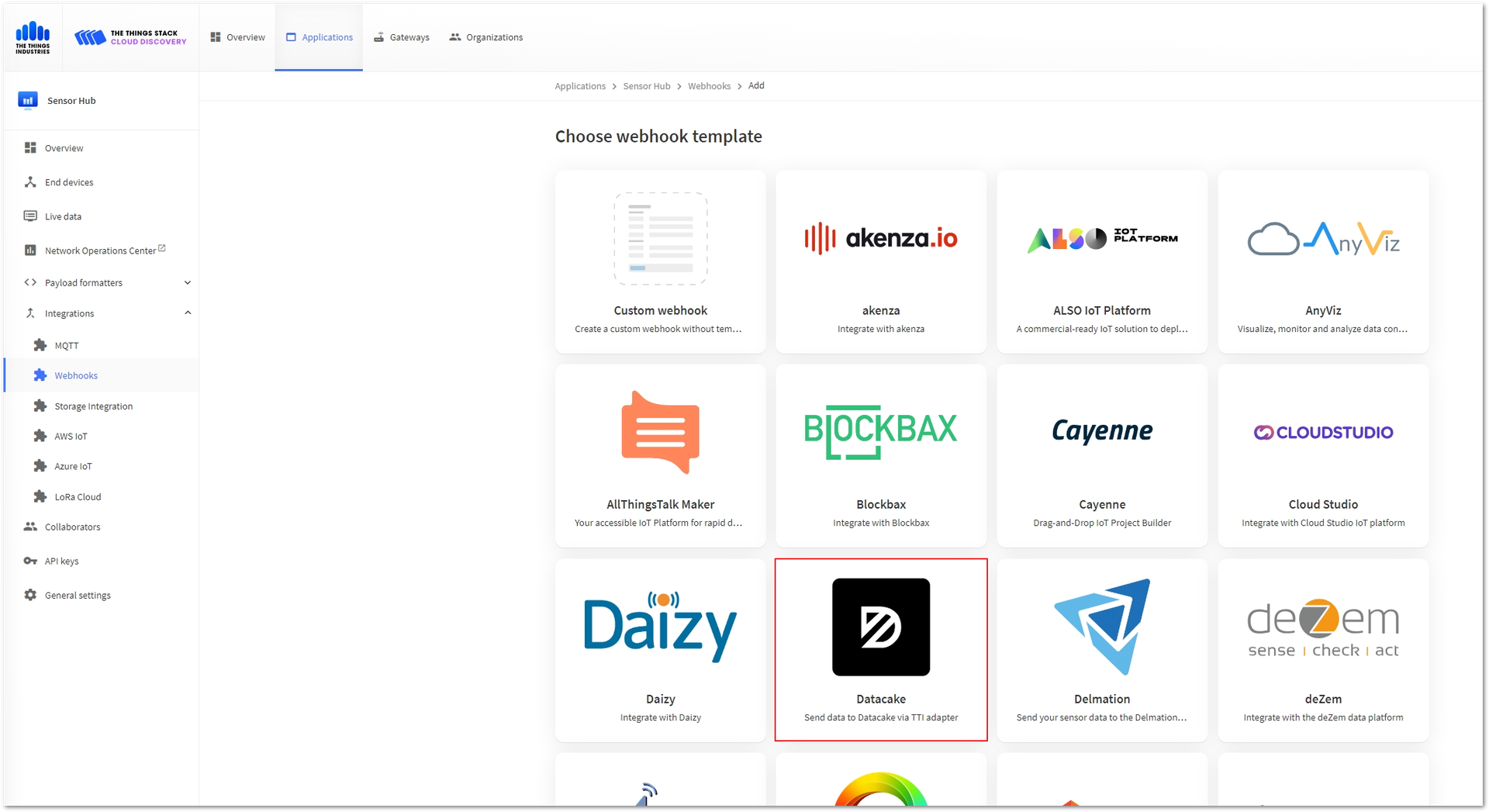Collapse the Integrations section chevron
Image resolution: width=1489 pixels, height=812 pixels.
[188, 313]
